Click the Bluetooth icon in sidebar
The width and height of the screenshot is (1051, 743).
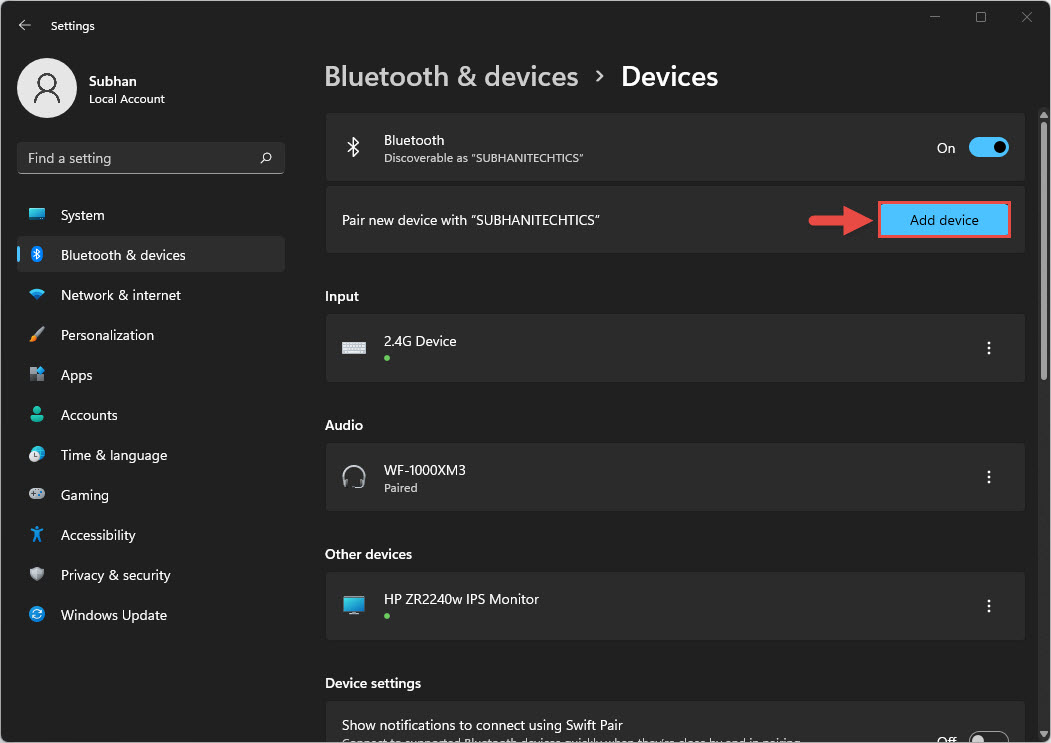pos(37,255)
